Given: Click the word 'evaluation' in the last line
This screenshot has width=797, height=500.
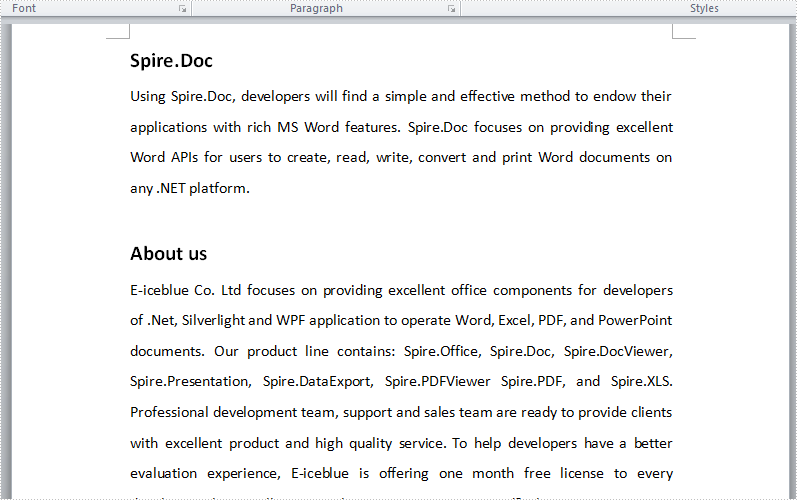Looking at the screenshot, I should coord(164,474).
